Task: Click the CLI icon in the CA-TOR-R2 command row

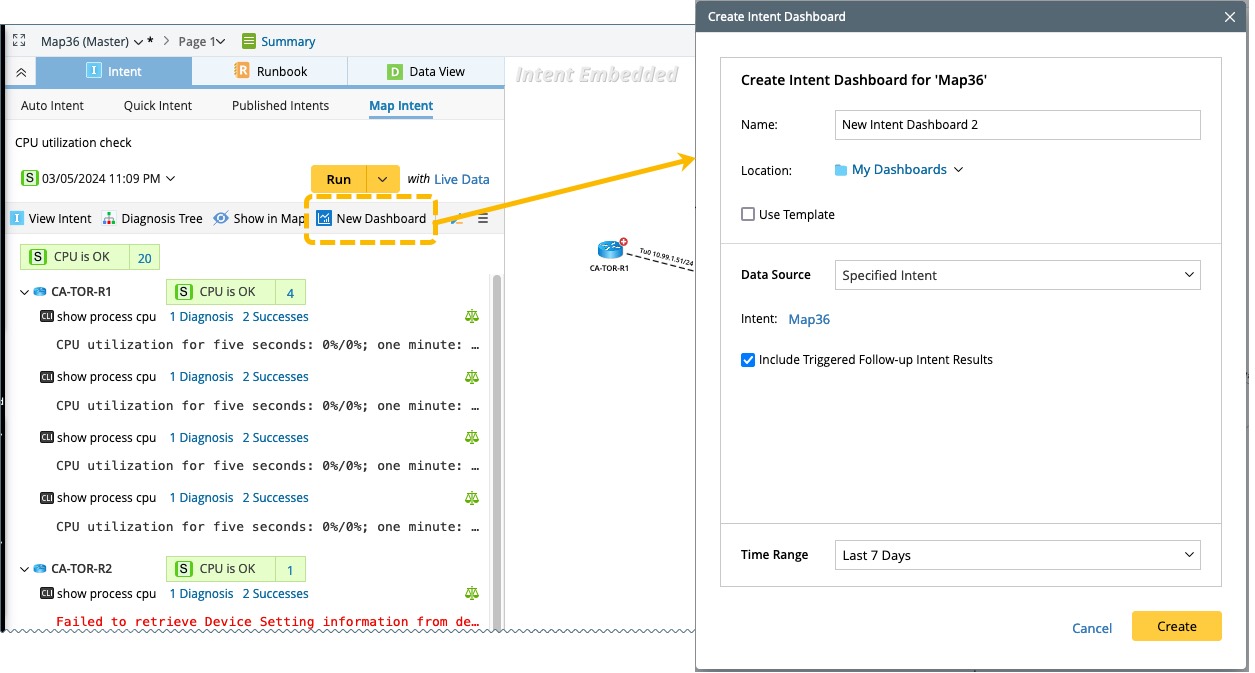Action: (x=46, y=594)
